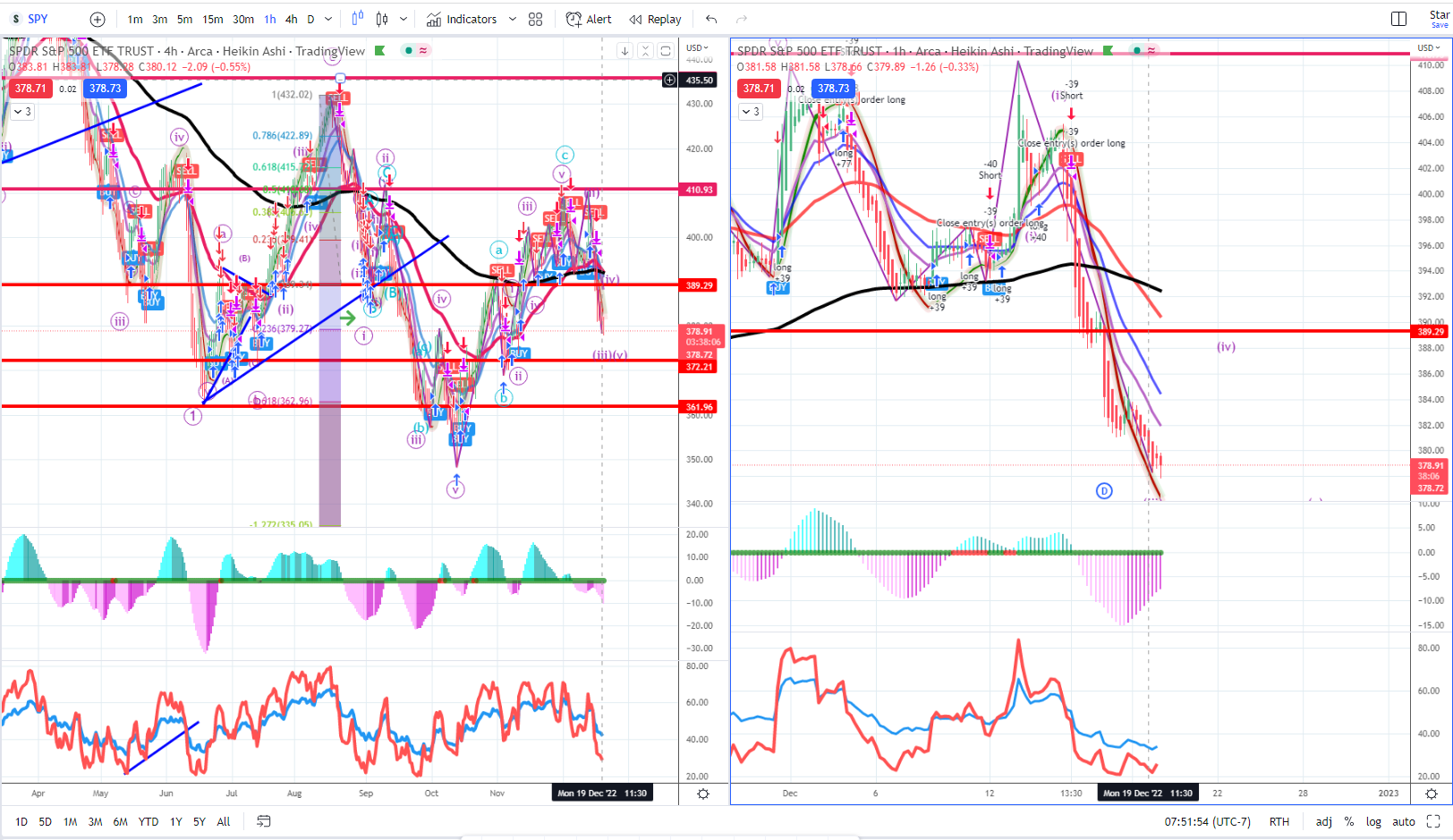This screenshot has height=840, width=1453.
Task: Select the active 1h timeframe
Action: point(270,19)
